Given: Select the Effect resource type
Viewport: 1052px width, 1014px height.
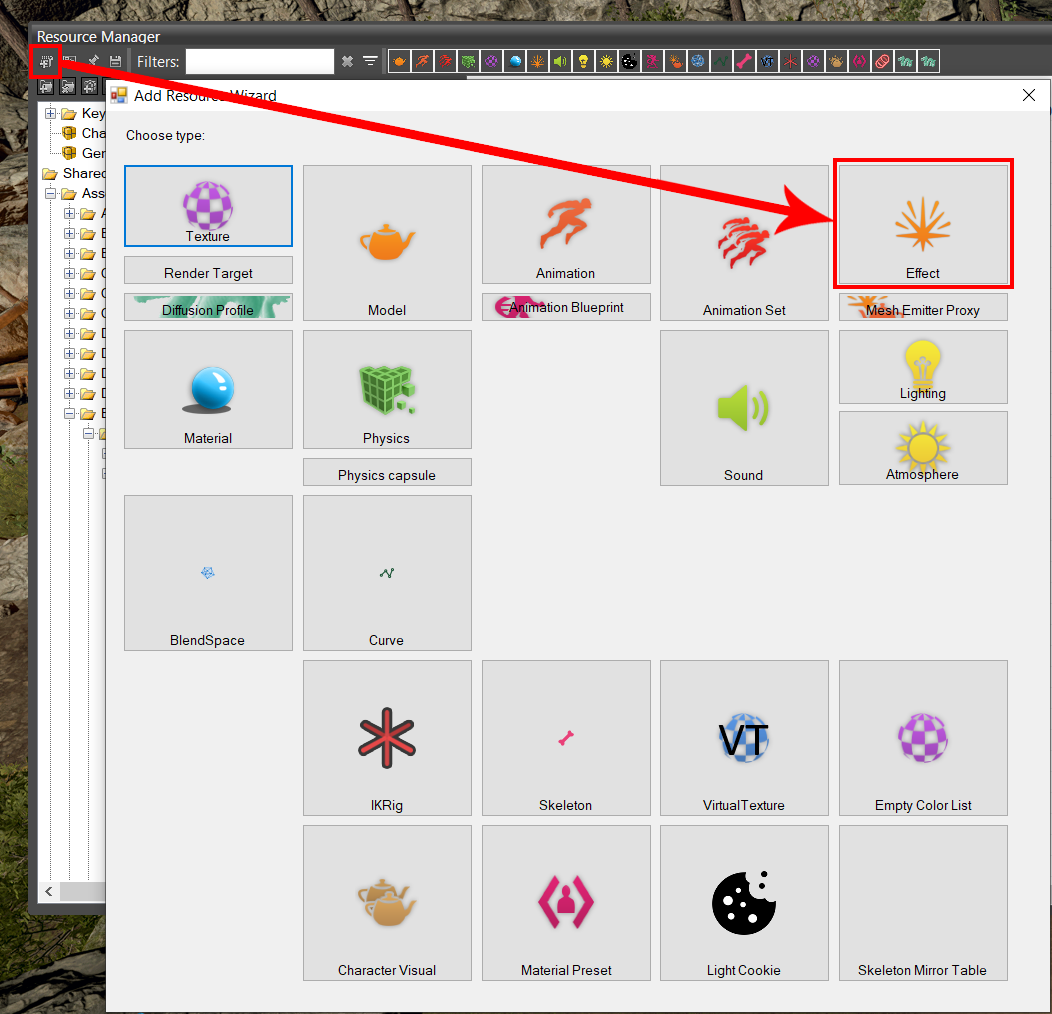Looking at the screenshot, I should coord(923,224).
